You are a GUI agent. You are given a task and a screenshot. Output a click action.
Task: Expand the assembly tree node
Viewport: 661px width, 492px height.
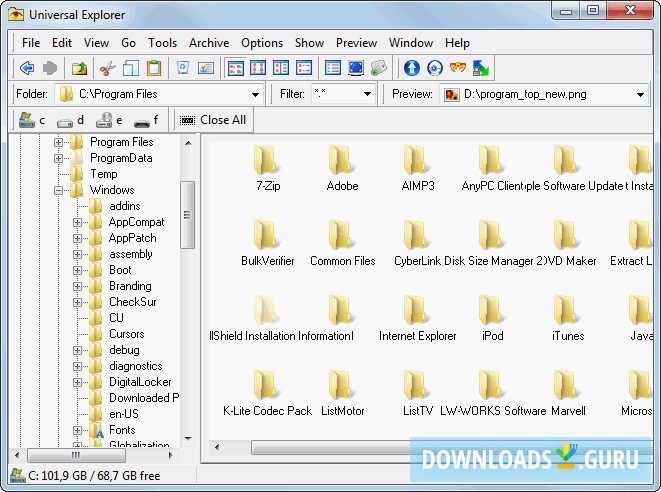[77, 254]
